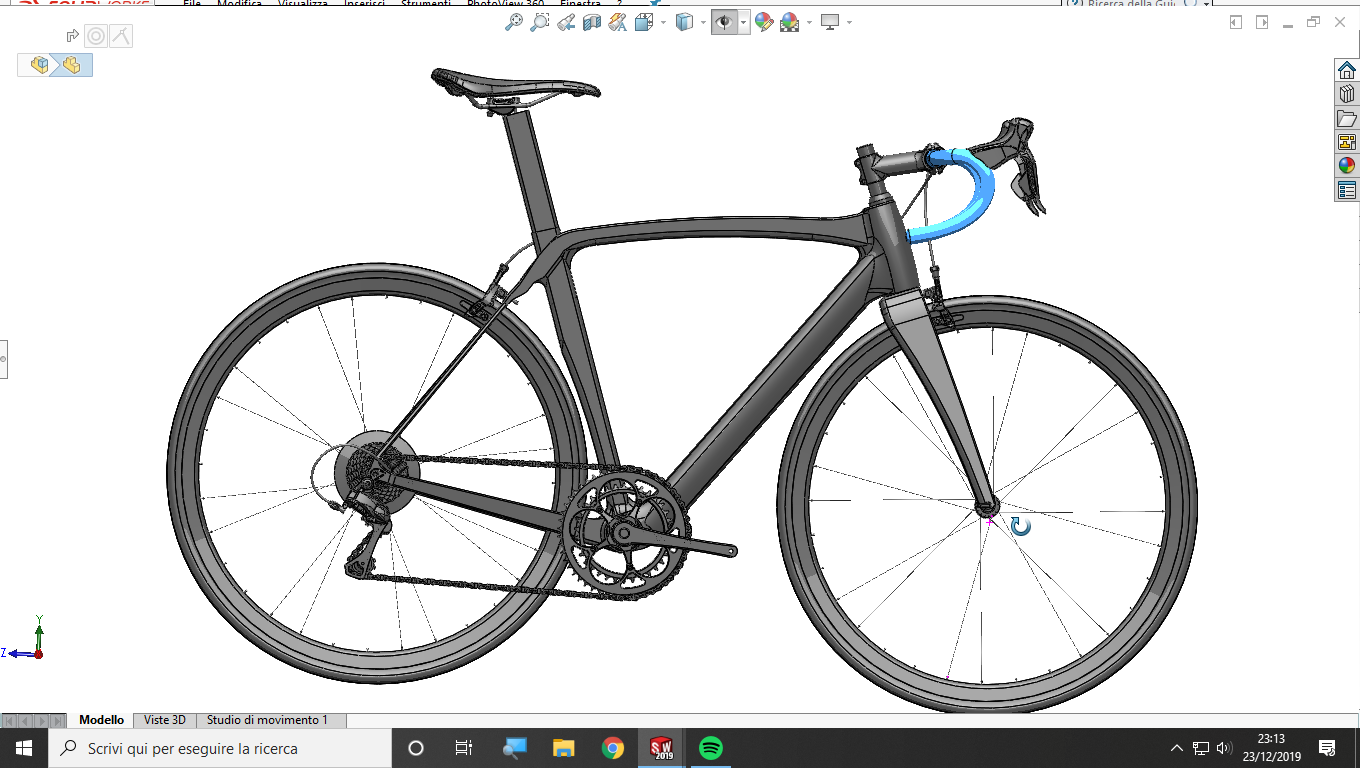Open Dynamic Annotation Views tool
The width and height of the screenshot is (1360, 768).
[618, 22]
